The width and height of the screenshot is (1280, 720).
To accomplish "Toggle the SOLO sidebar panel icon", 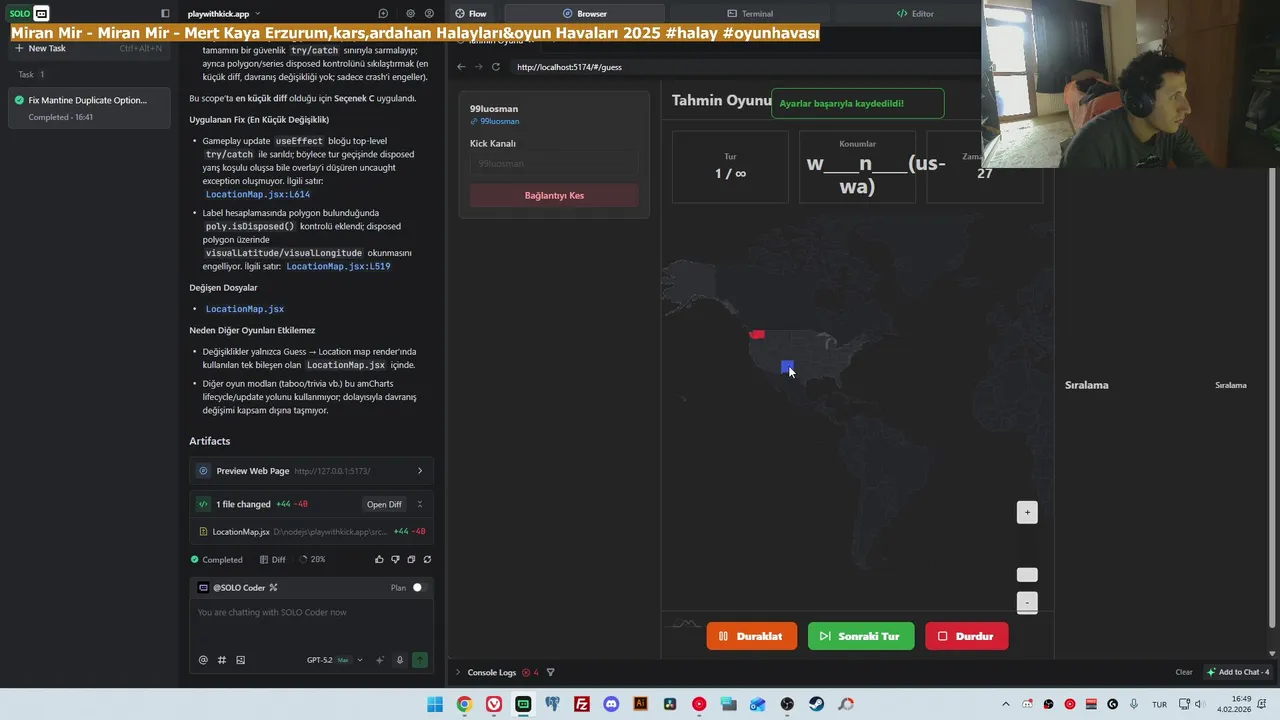I will point(165,14).
